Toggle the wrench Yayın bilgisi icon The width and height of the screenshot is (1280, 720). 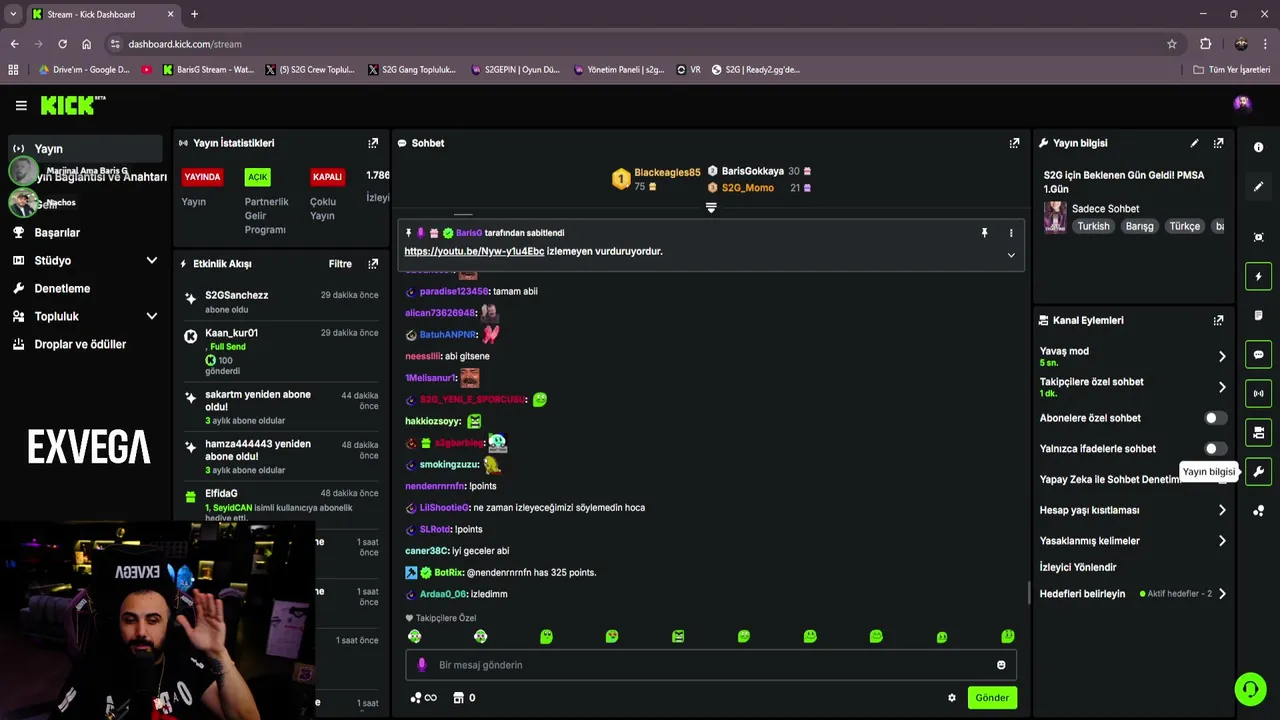click(1258, 472)
